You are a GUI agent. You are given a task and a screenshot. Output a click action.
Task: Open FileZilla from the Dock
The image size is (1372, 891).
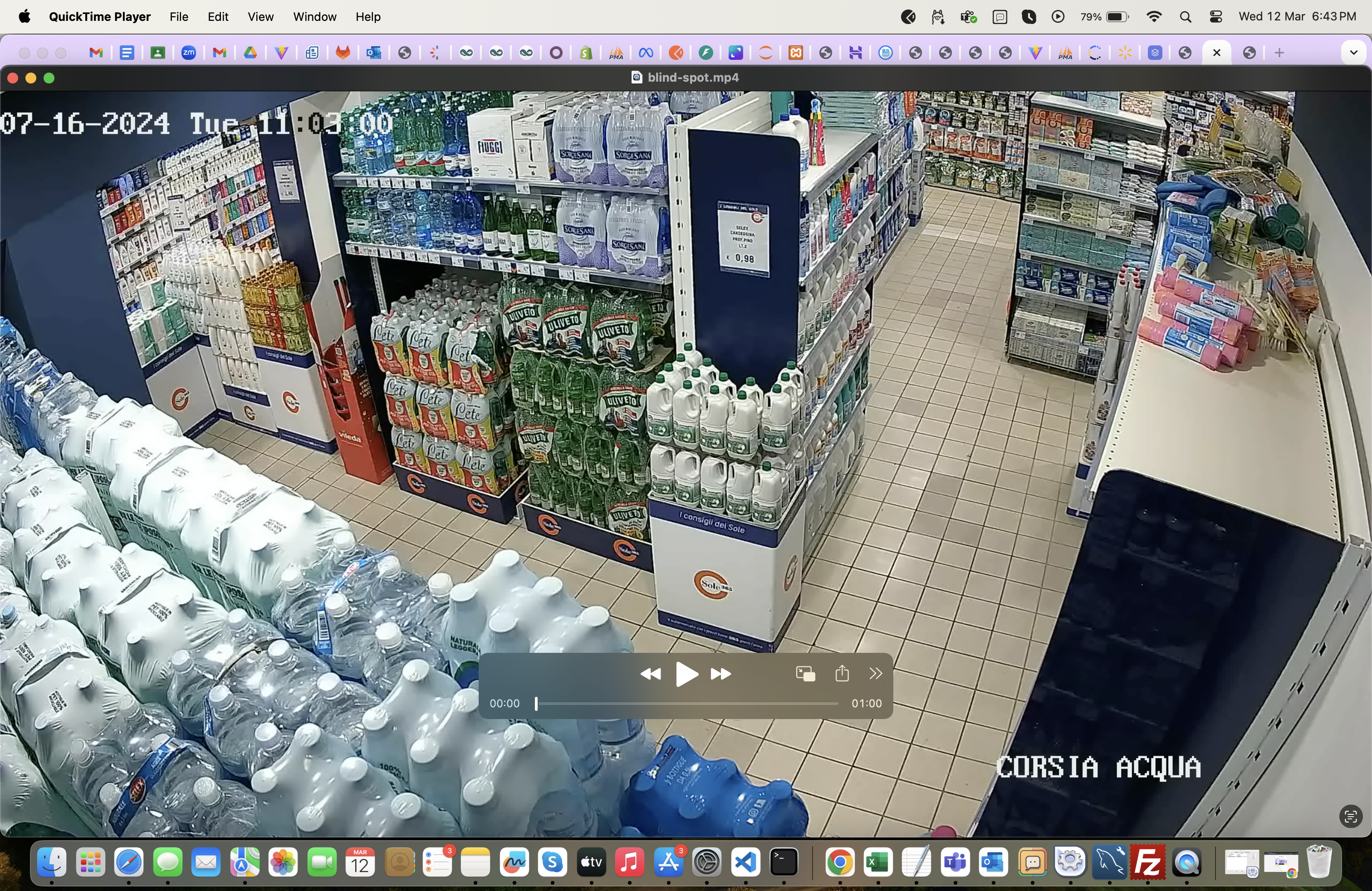[x=1148, y=862]
